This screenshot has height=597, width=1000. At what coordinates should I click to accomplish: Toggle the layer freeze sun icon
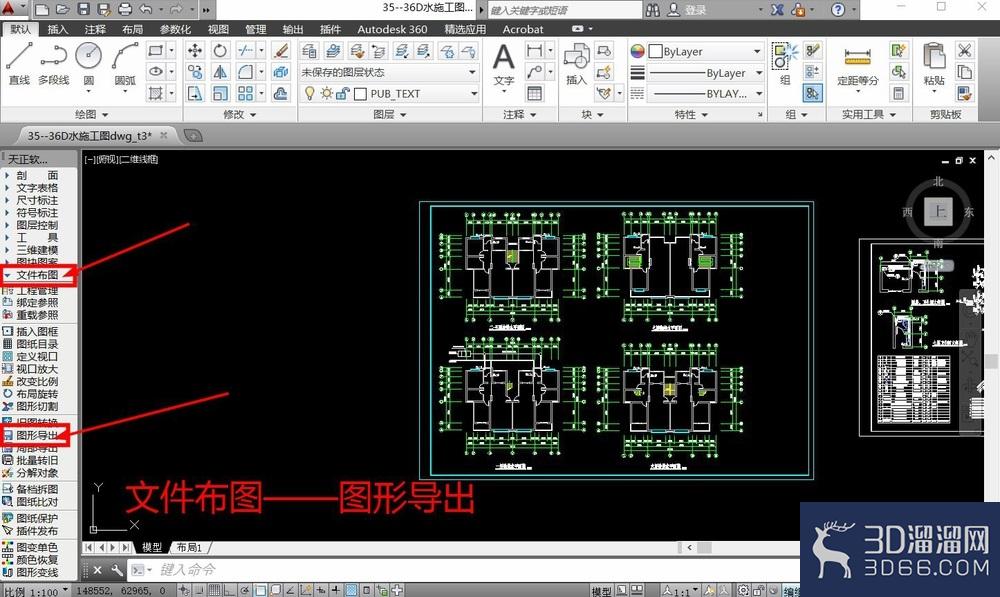(x=327, y=94)
